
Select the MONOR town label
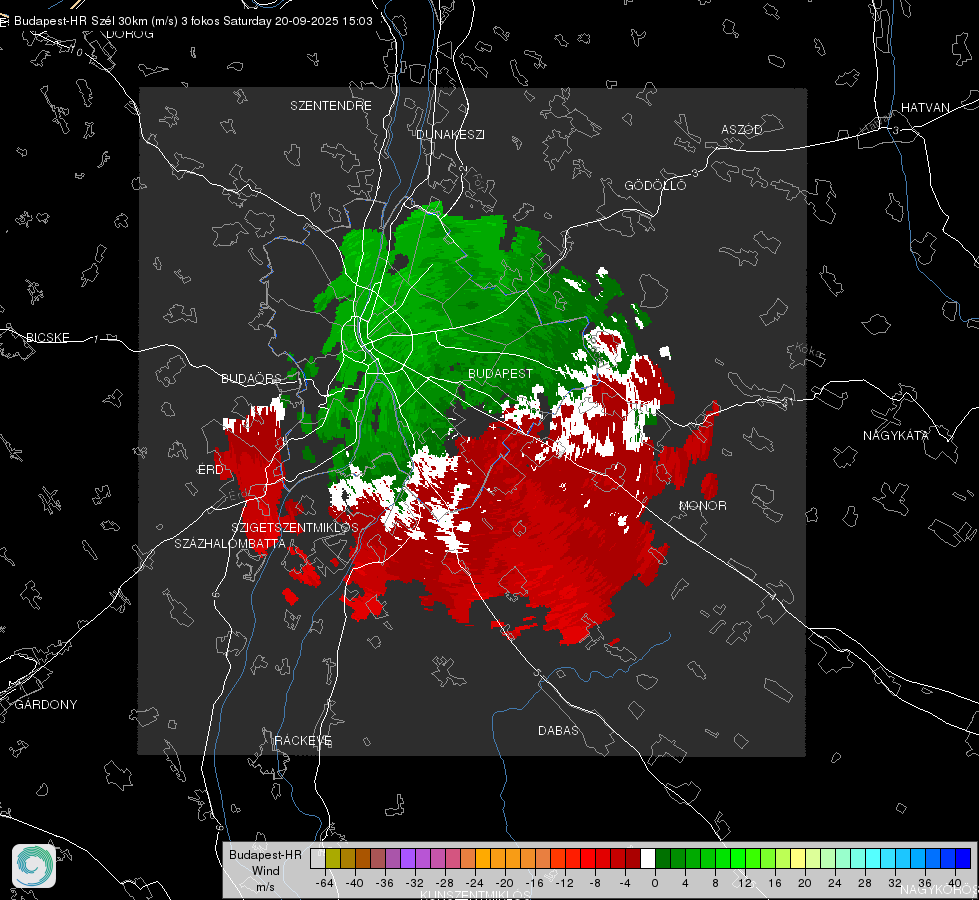tap(702, 505)
